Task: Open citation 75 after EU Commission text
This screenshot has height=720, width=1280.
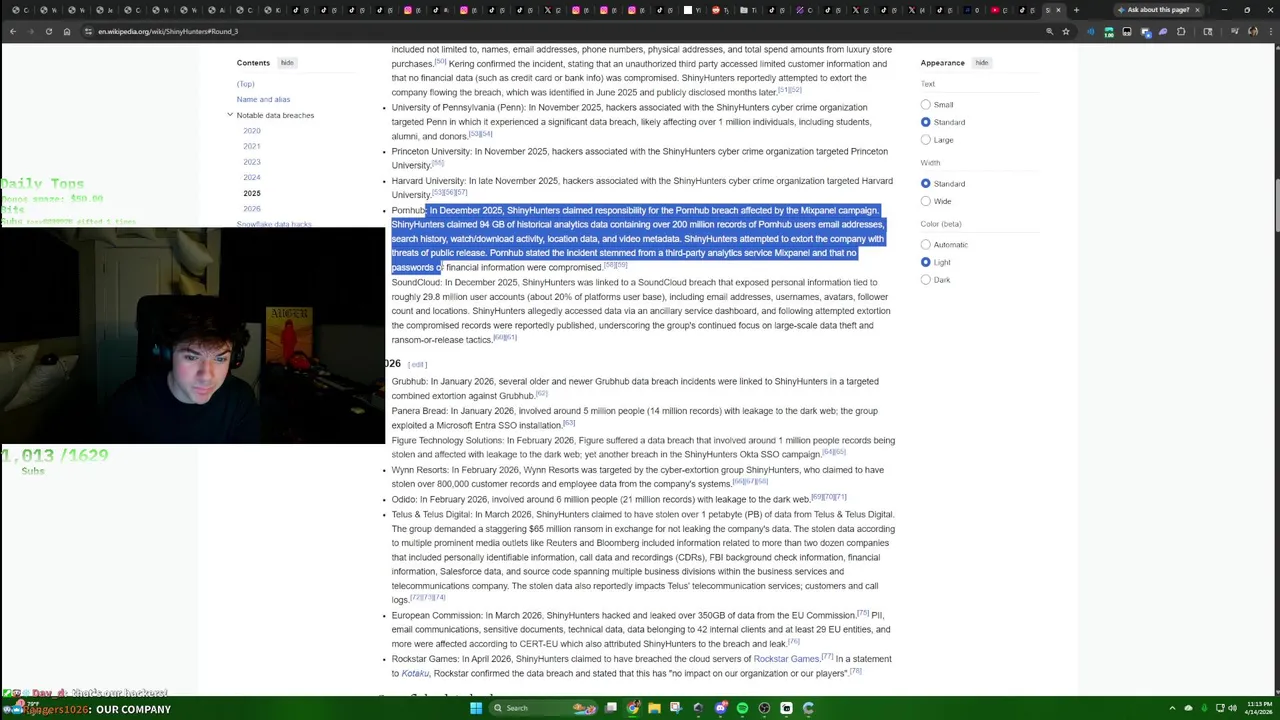Action: coord(863,613)
